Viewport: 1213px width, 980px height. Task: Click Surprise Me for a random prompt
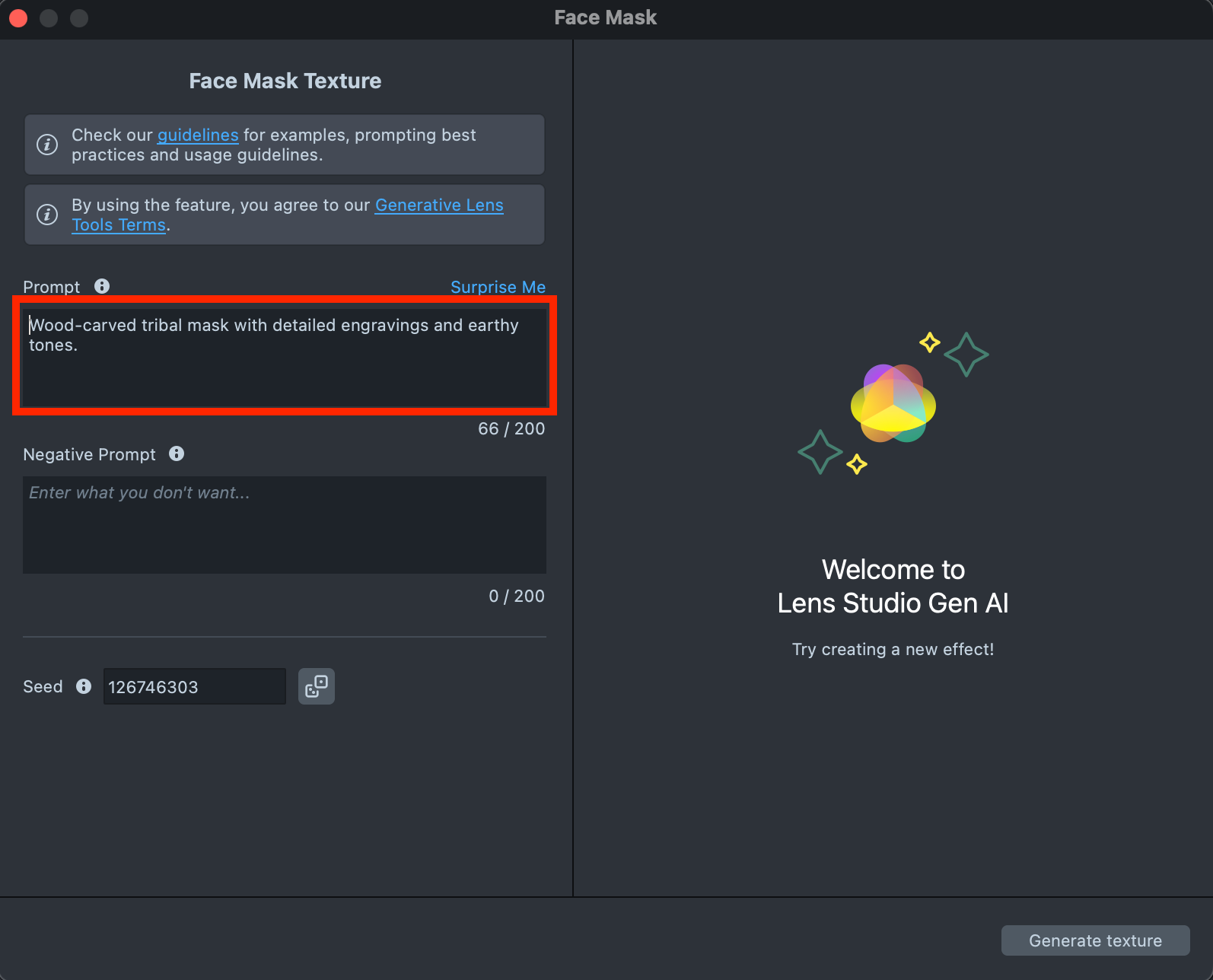[498, 287]
